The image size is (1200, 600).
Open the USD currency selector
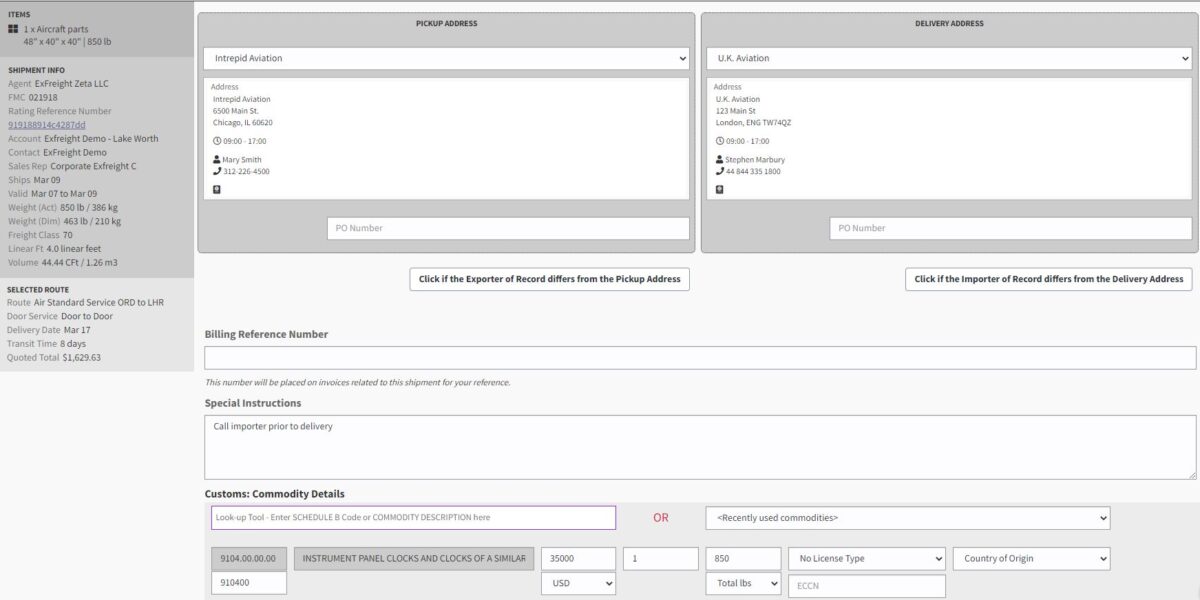click(578, 583)
